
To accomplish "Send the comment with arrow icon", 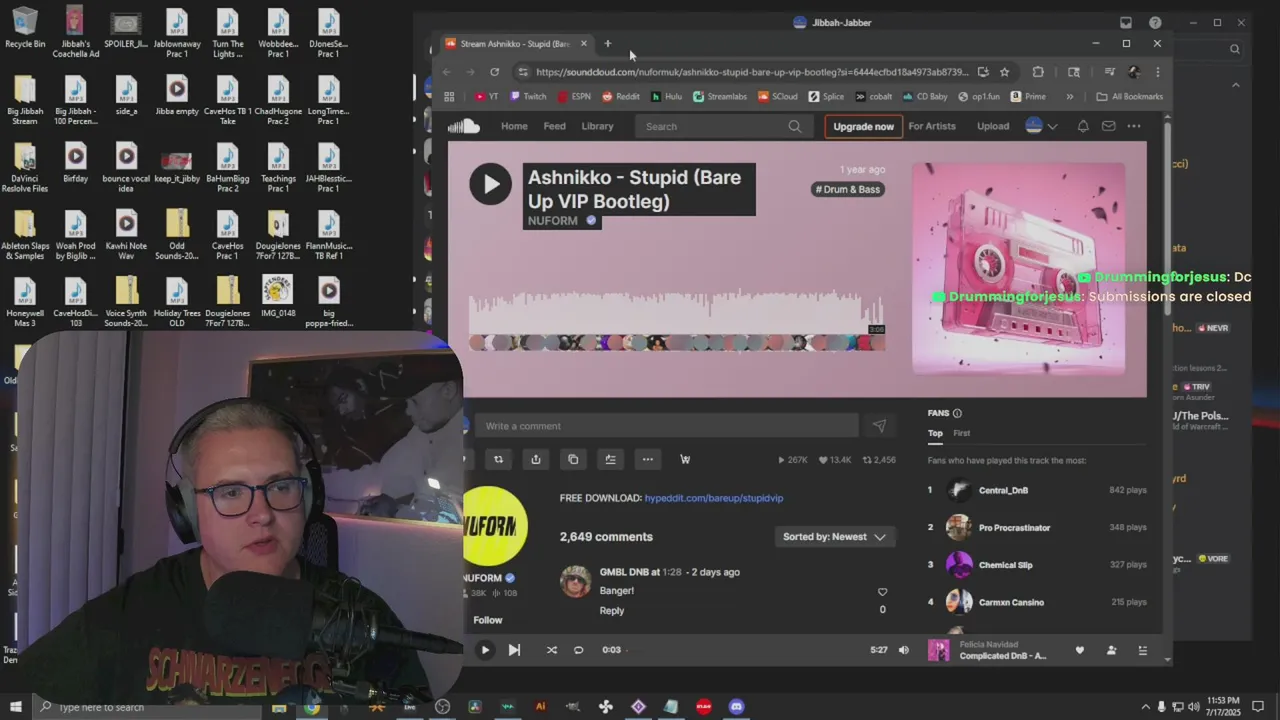I will (879, 426).
